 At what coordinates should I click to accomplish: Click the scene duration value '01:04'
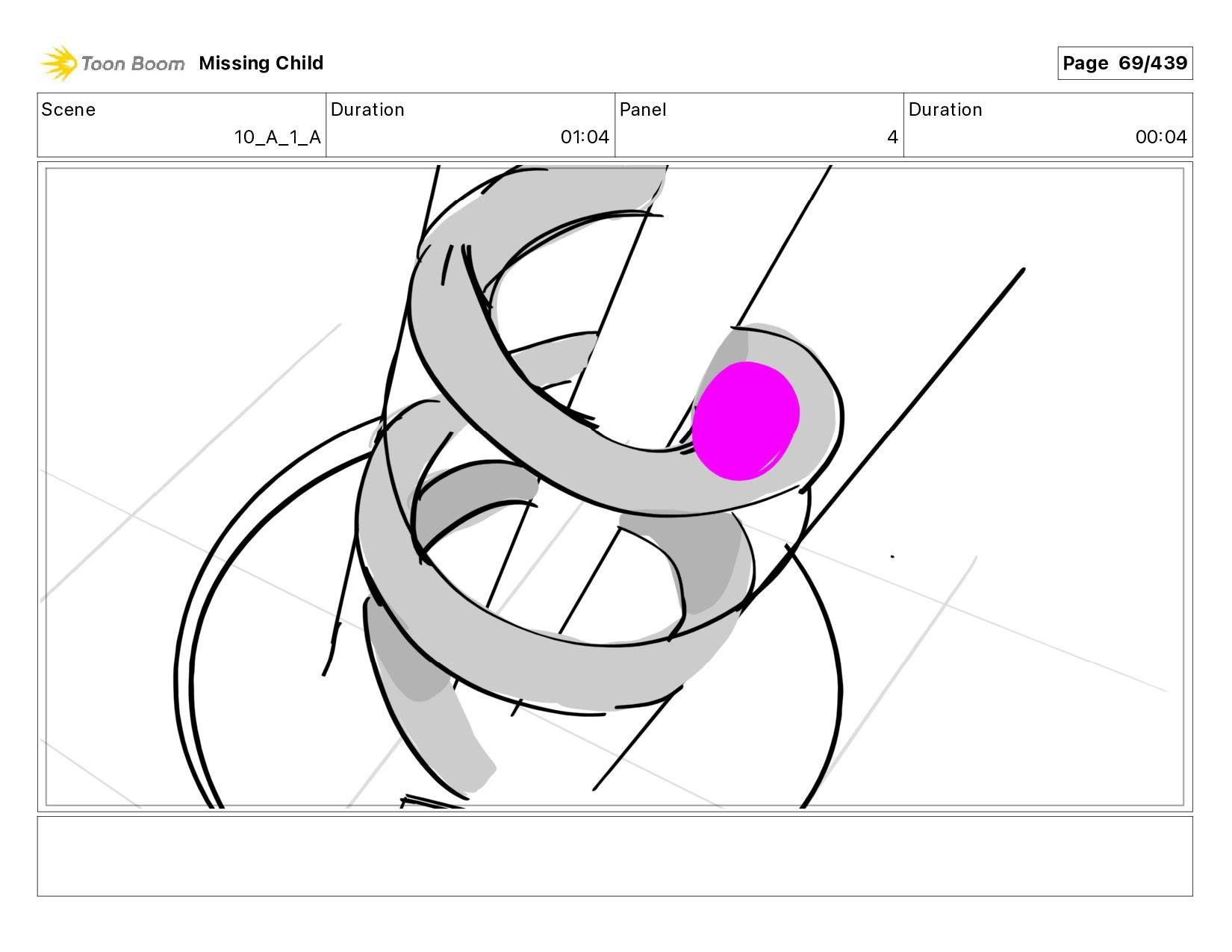[585, 137]
